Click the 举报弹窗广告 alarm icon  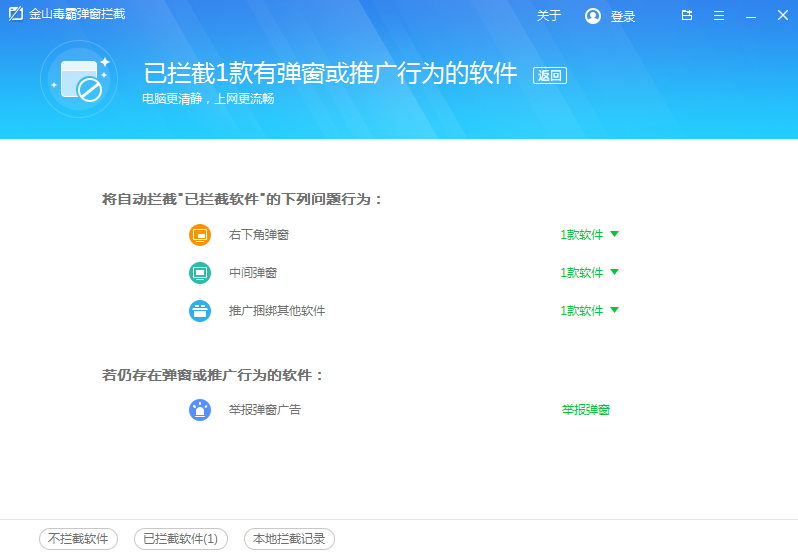point(200,410)
